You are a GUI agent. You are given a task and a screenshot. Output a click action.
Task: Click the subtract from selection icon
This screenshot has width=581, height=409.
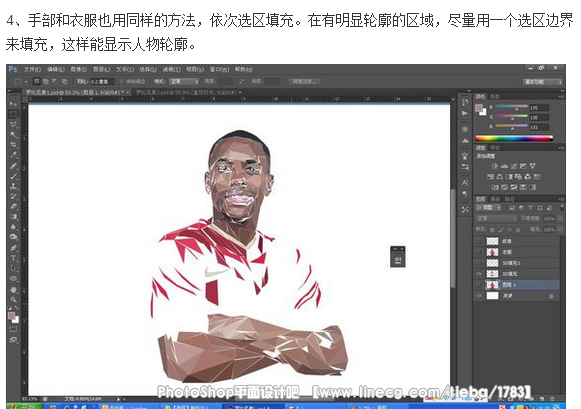click(55, 81)
